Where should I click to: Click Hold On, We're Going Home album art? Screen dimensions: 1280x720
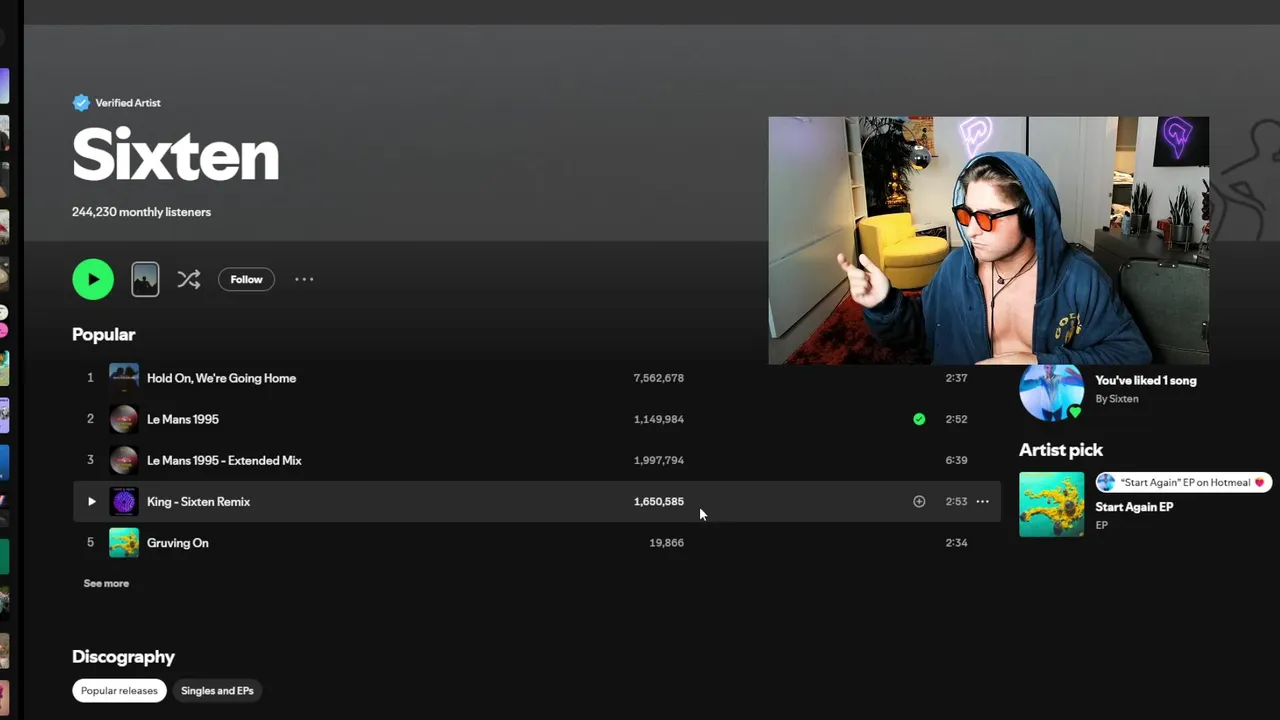[124, 378]
